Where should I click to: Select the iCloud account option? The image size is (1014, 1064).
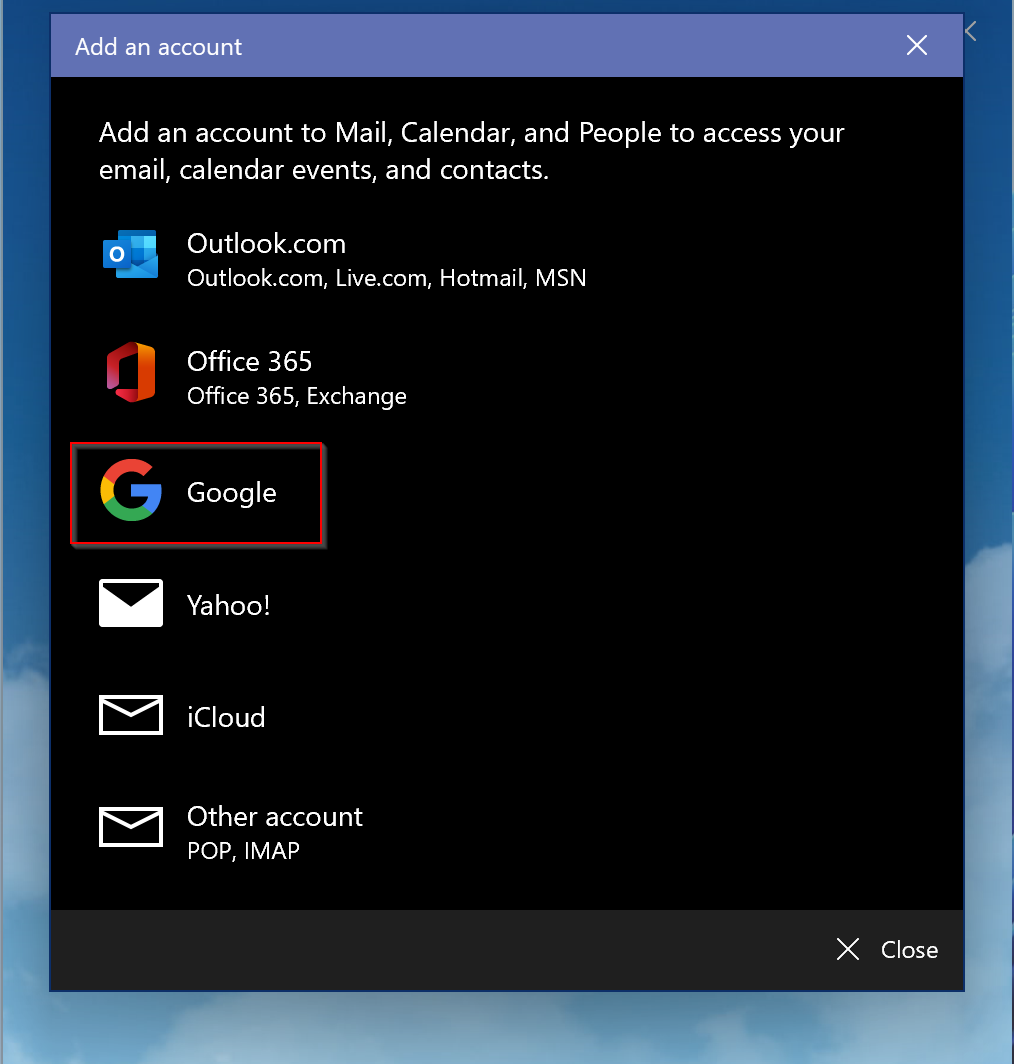pos(226,716)
